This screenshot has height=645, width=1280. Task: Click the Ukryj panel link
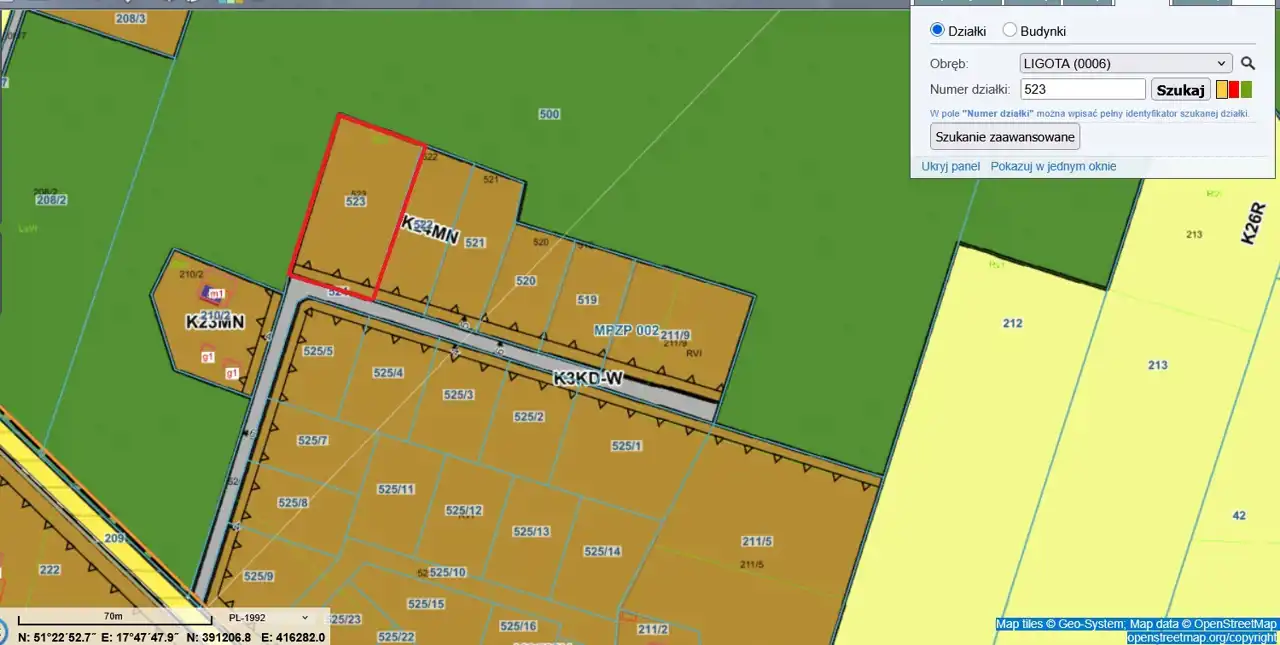(x=950, y=166)
